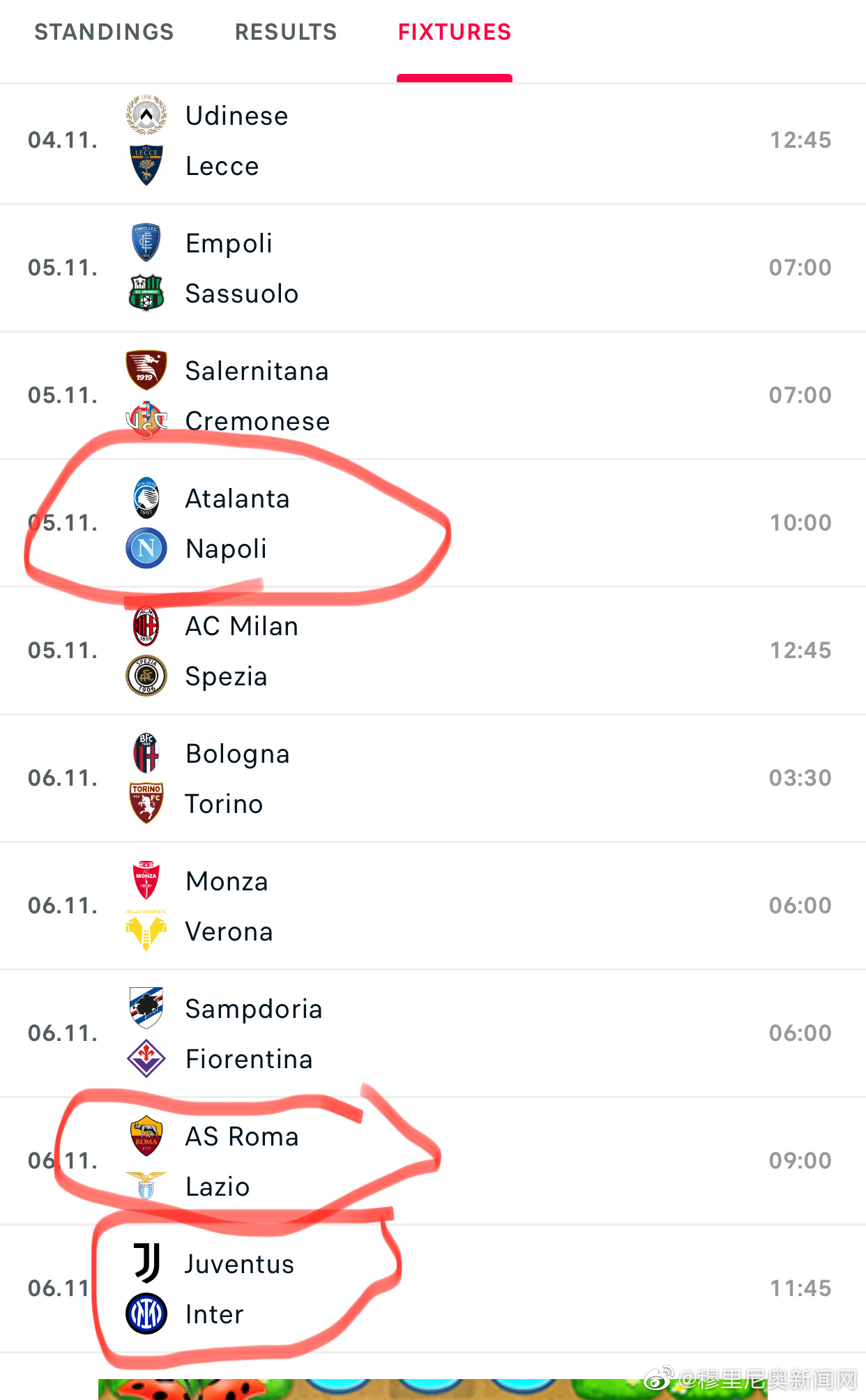Open the Bologna team link

coord(237,754)
